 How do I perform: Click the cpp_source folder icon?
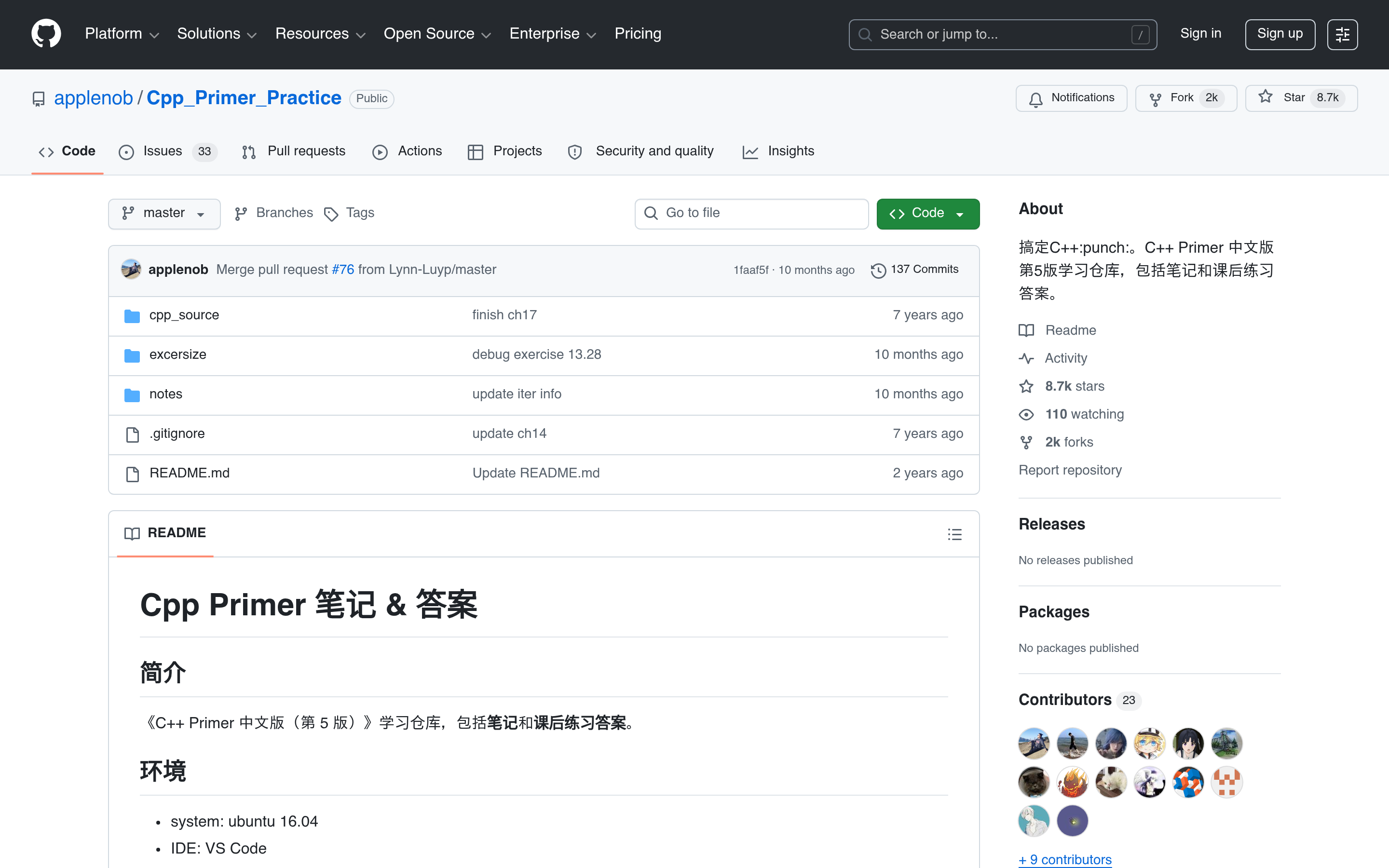click(132, 316)
